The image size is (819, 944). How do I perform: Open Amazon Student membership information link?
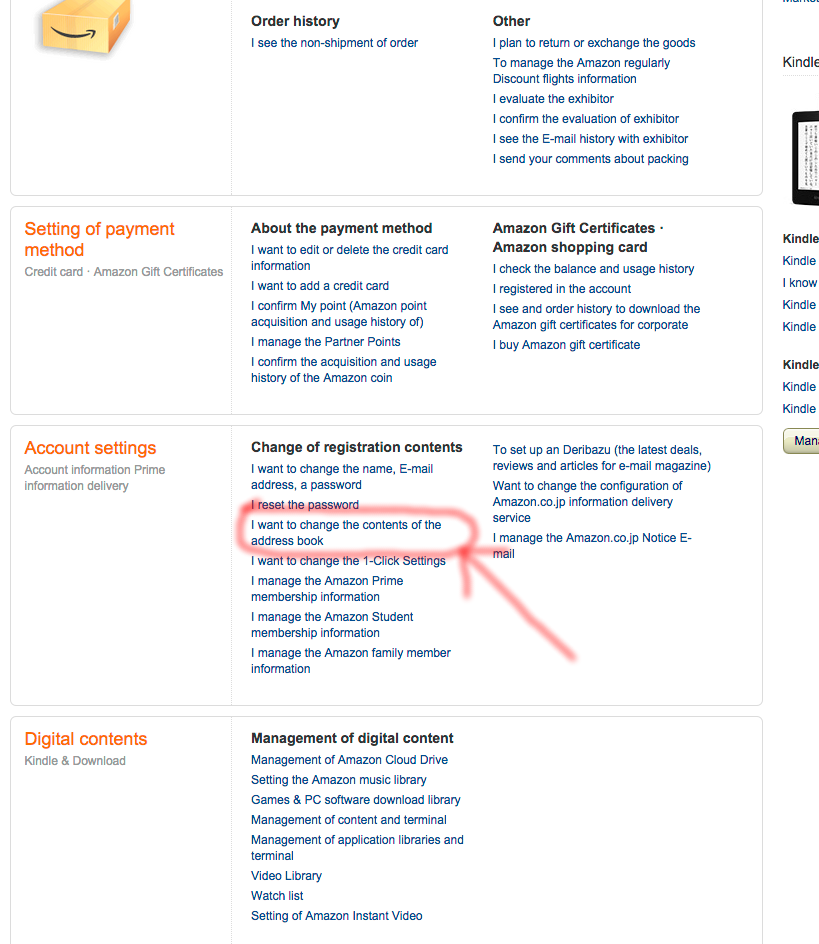(332, 625)
